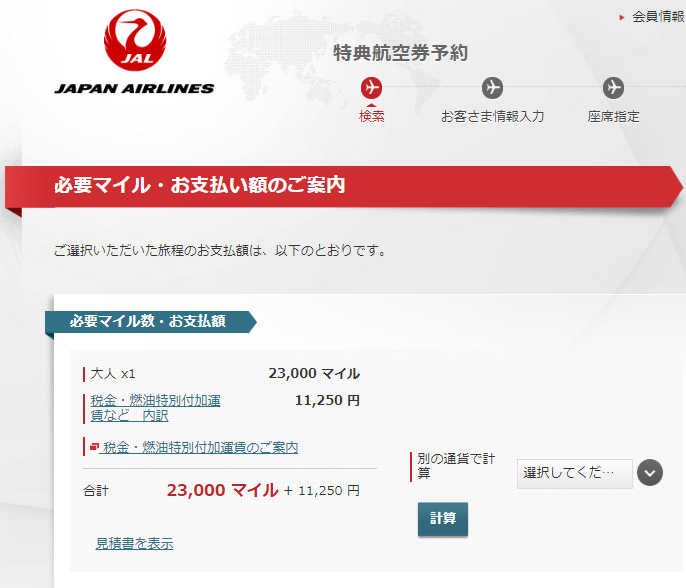Select the 検索 step label
Image resolution: width=686 pixels, height=588 pixels.
click(x=371, y=116)
